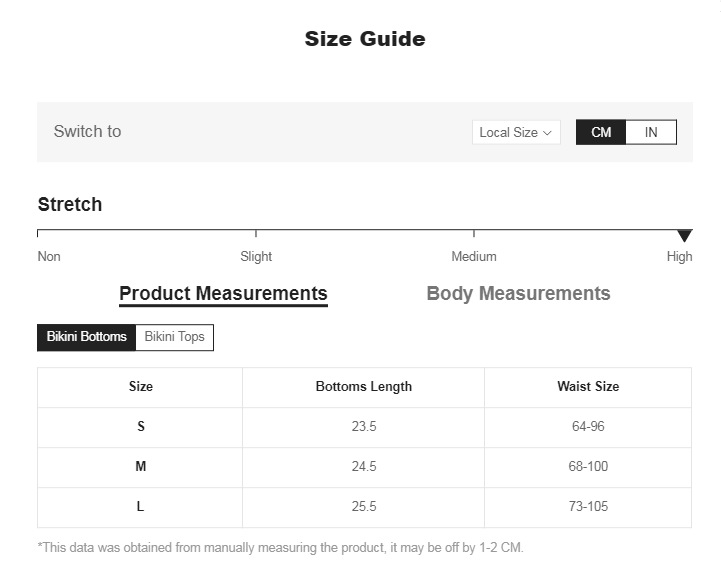Click the Non stretch label

49,257
